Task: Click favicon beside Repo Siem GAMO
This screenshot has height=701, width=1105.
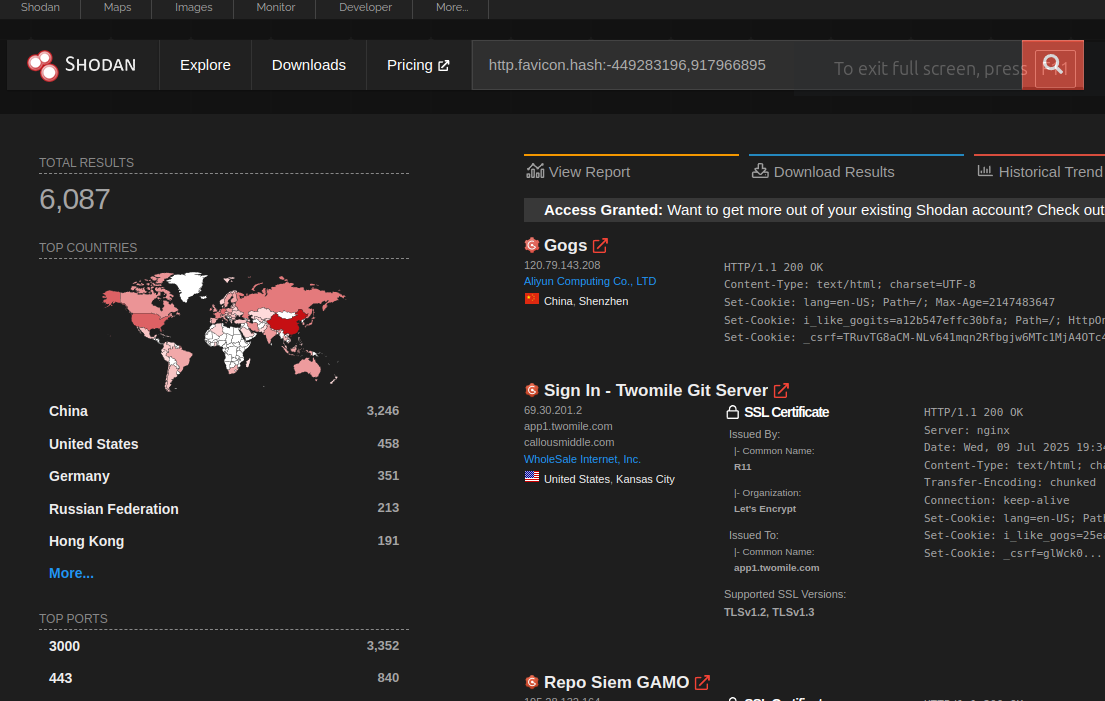Action: click(532, 682)
